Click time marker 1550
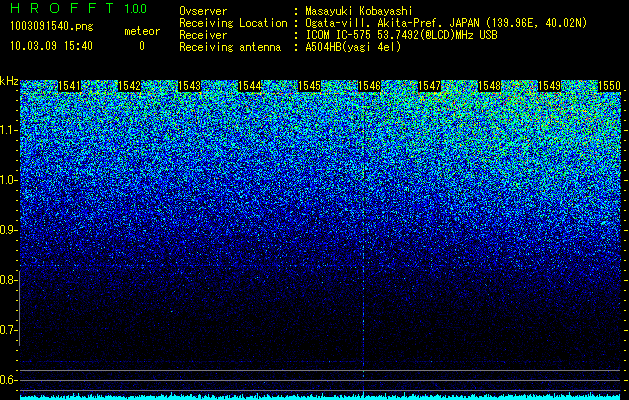629x400 pixels. point(609,86)
